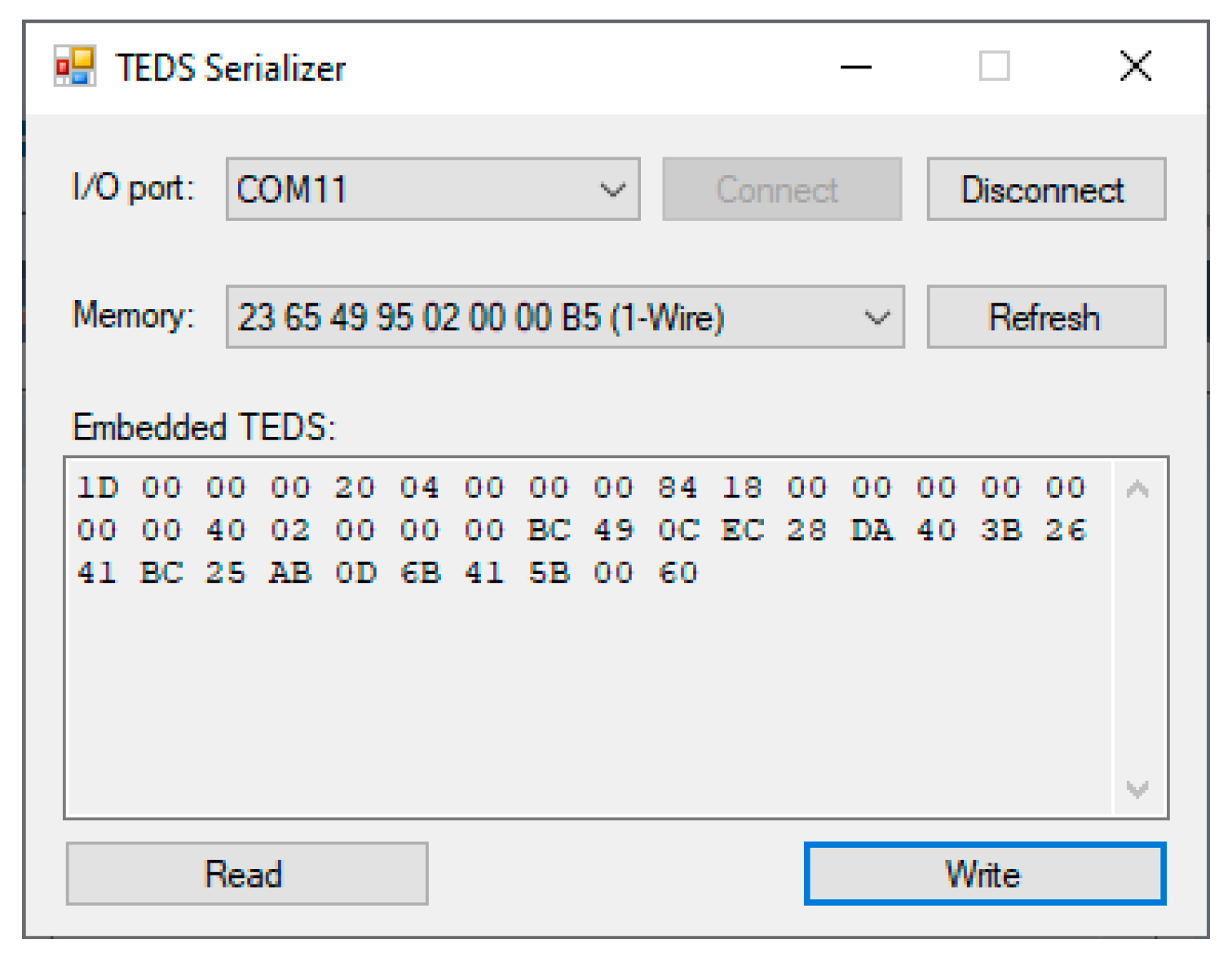Click the TEDS Serializer app icon
This screenshot has height=957, width=1232.
(x=74, y=66)
